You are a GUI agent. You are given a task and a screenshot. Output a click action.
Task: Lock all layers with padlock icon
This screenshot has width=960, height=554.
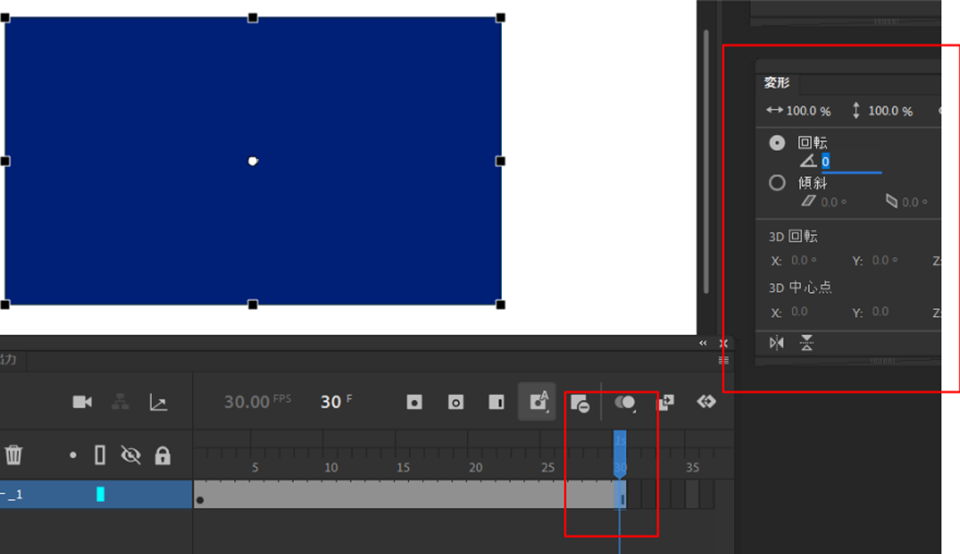point(162,455)
